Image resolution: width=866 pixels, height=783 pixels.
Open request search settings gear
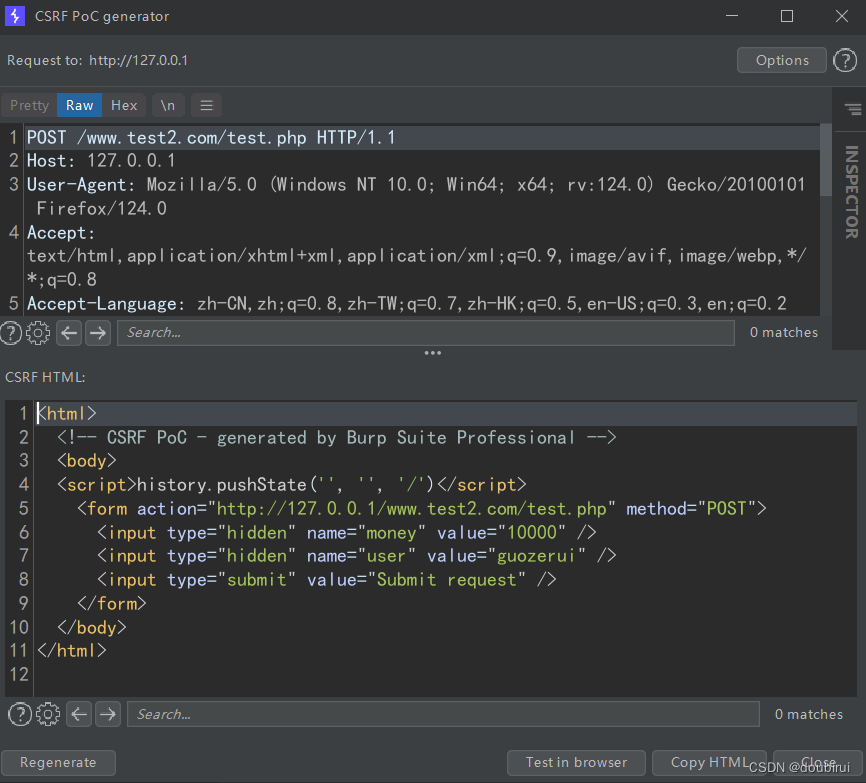(x=38, y=333)
